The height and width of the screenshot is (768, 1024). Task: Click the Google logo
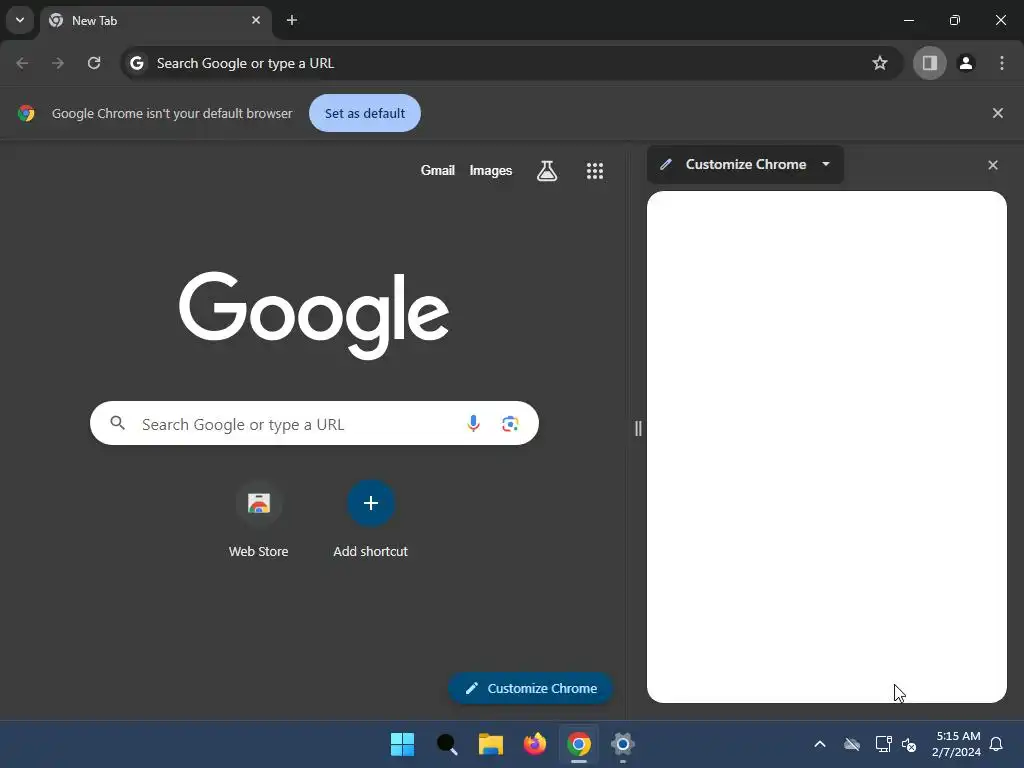(x=314, y=315)
